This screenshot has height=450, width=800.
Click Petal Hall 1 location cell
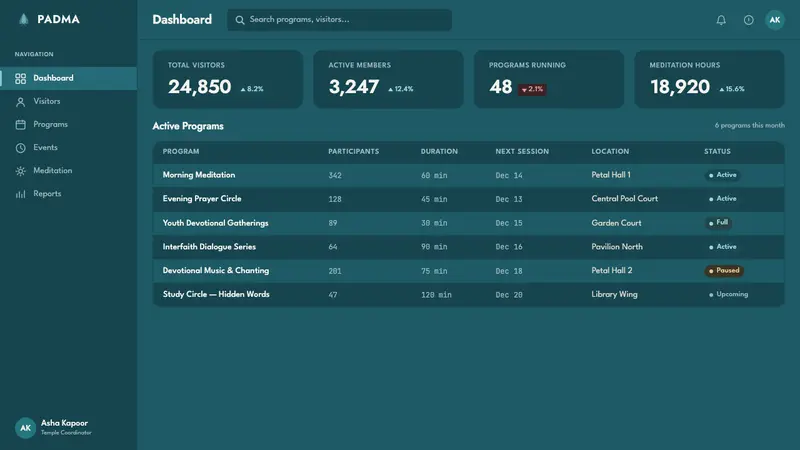click(x=611, y=175)
